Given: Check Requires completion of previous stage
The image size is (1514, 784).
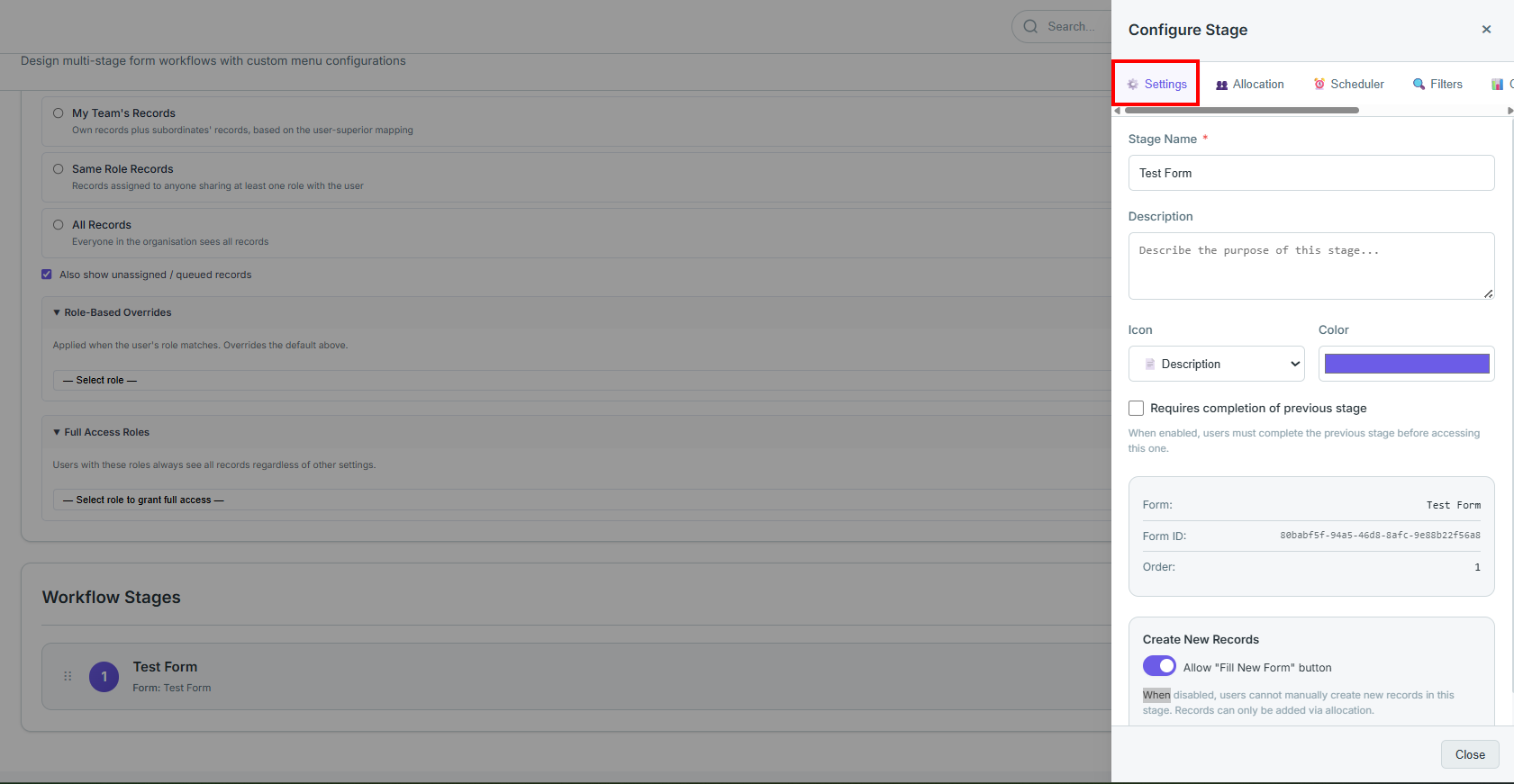Looking at the screenshot, I should pyautogui.click(x=1137, y=408).
